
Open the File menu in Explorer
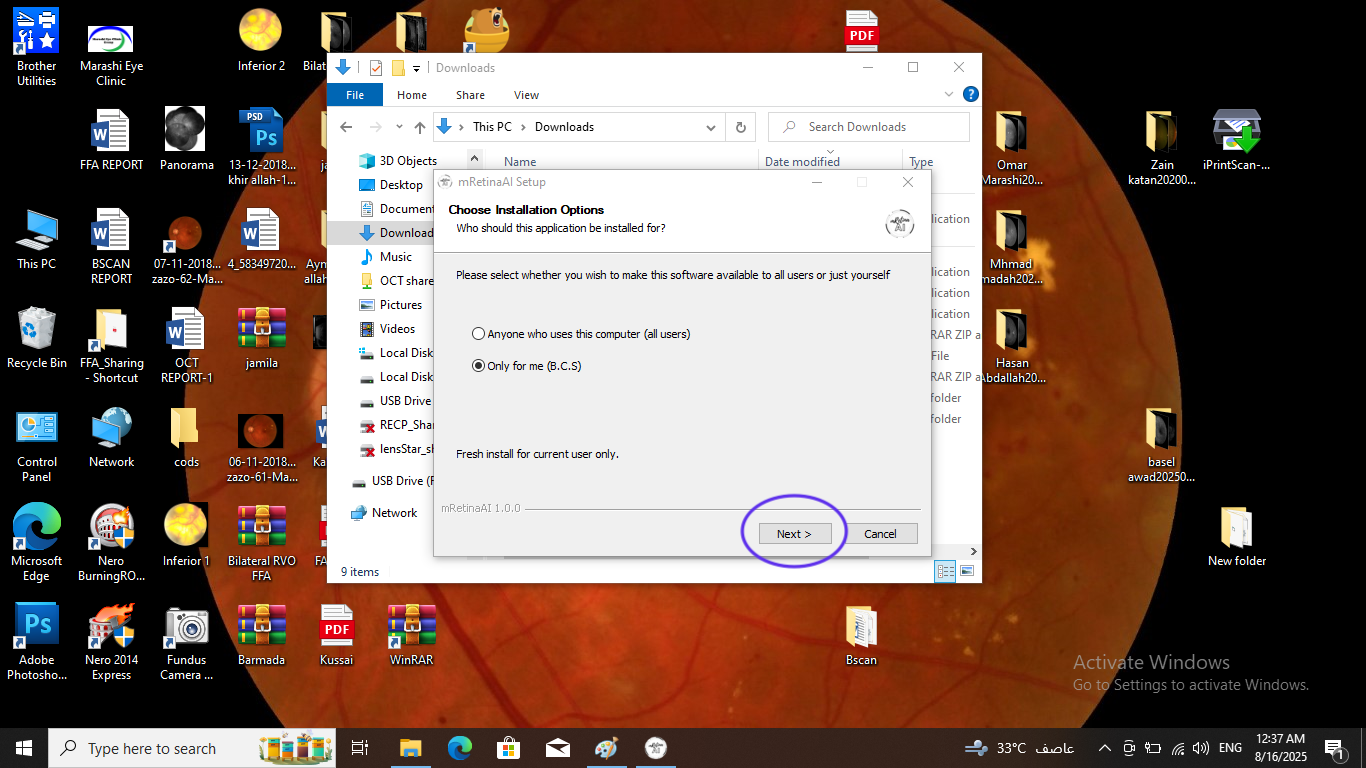(x=355, y=94)
